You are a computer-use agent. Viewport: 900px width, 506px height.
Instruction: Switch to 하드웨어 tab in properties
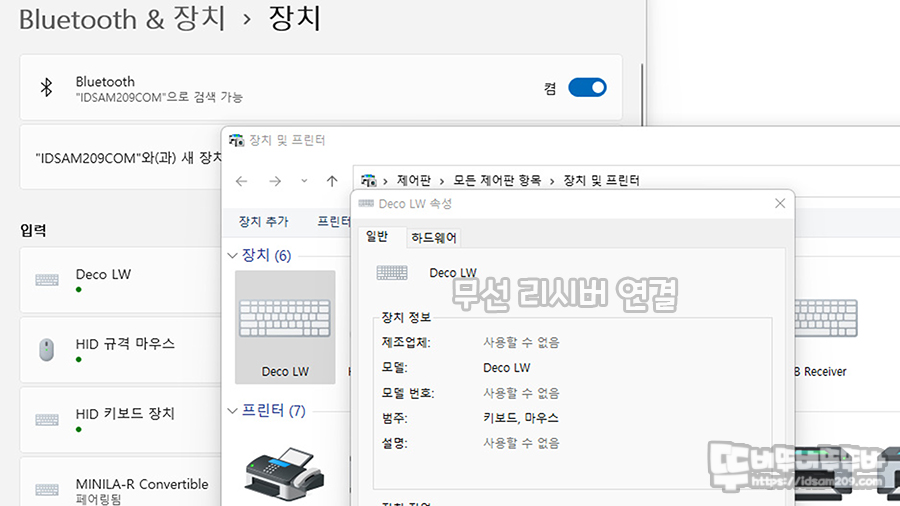[433, 238]
